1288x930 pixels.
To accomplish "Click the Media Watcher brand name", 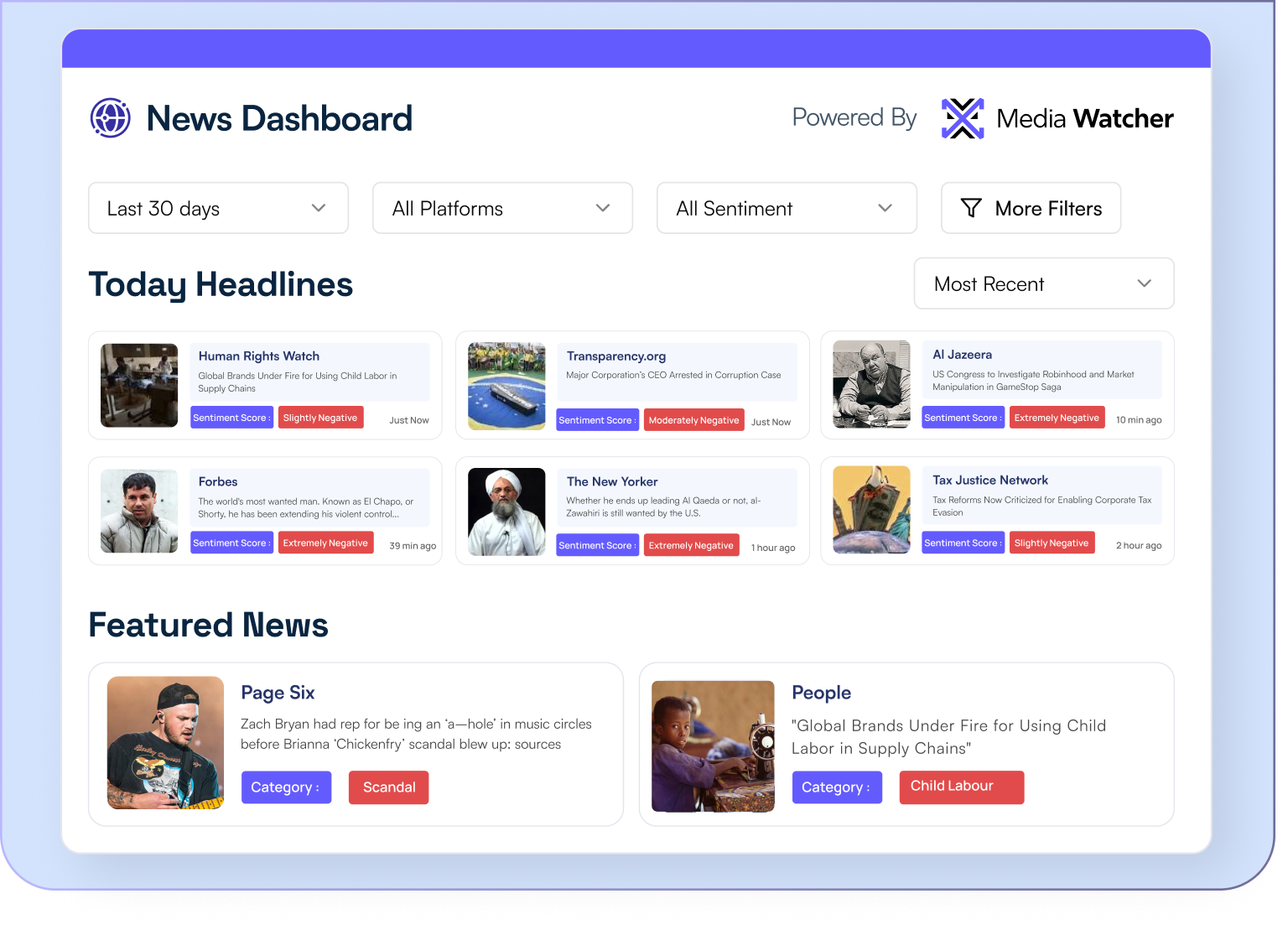I will point(1085,118).
